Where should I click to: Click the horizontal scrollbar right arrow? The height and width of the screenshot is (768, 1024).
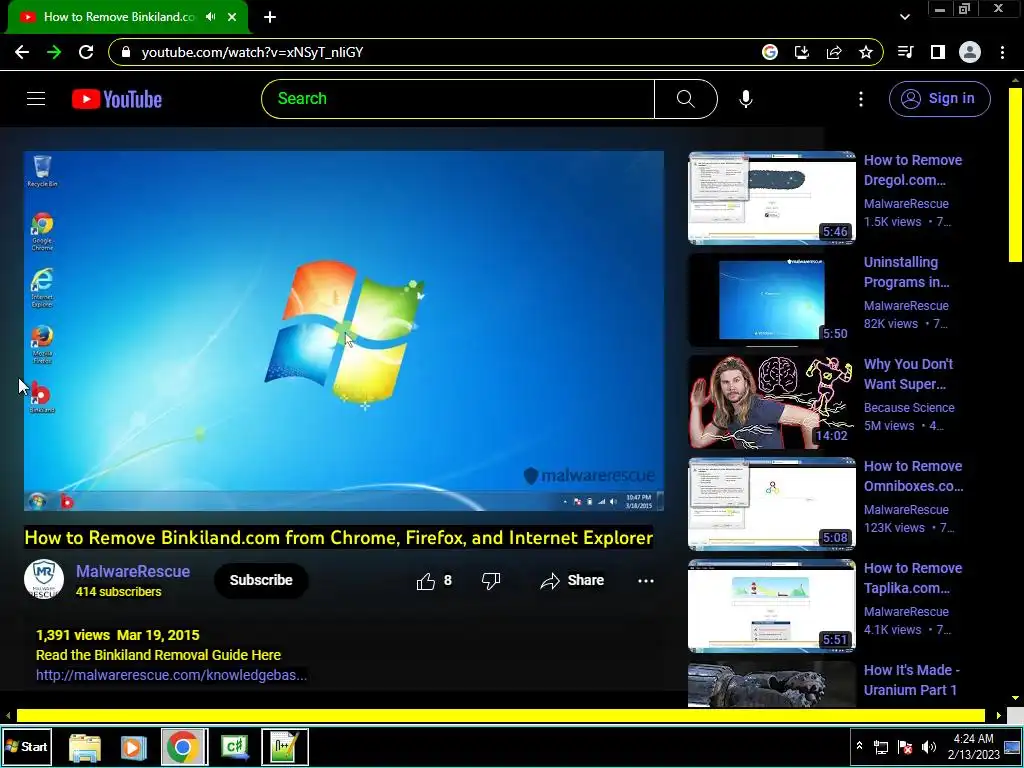(x=999, y=715)
